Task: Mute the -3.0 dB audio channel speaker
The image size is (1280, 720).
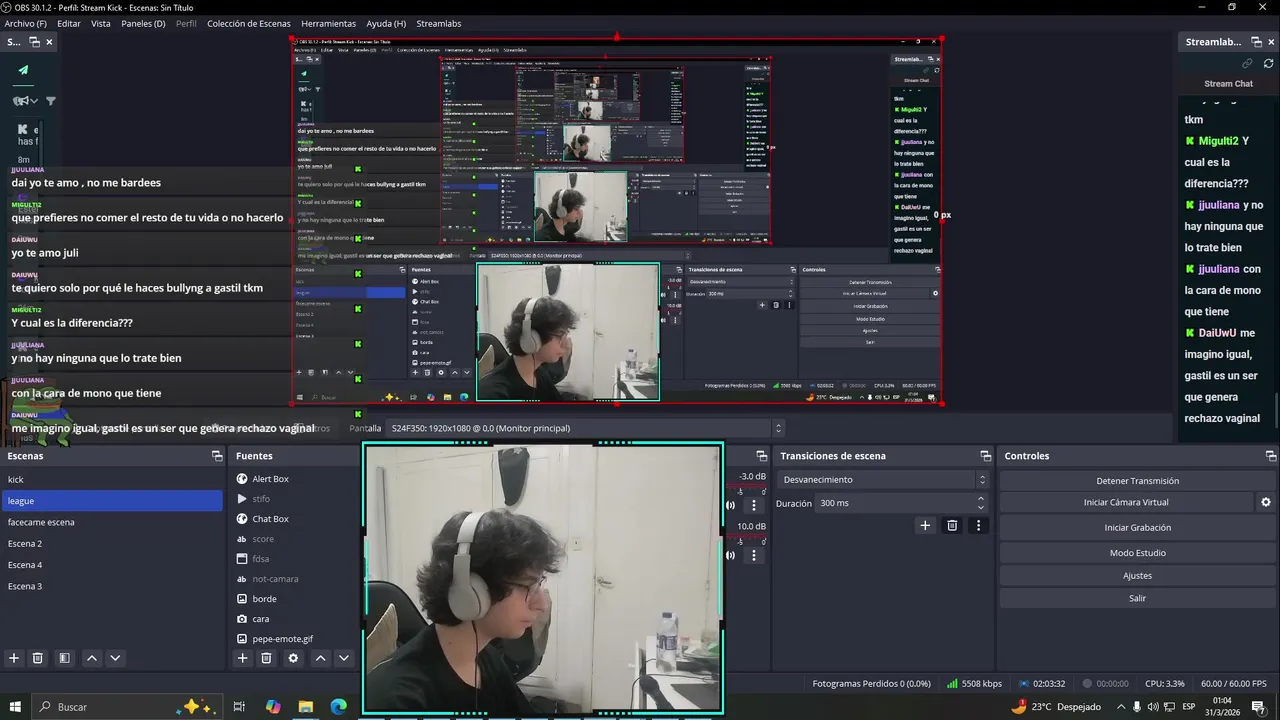Action: coord(730,505)
